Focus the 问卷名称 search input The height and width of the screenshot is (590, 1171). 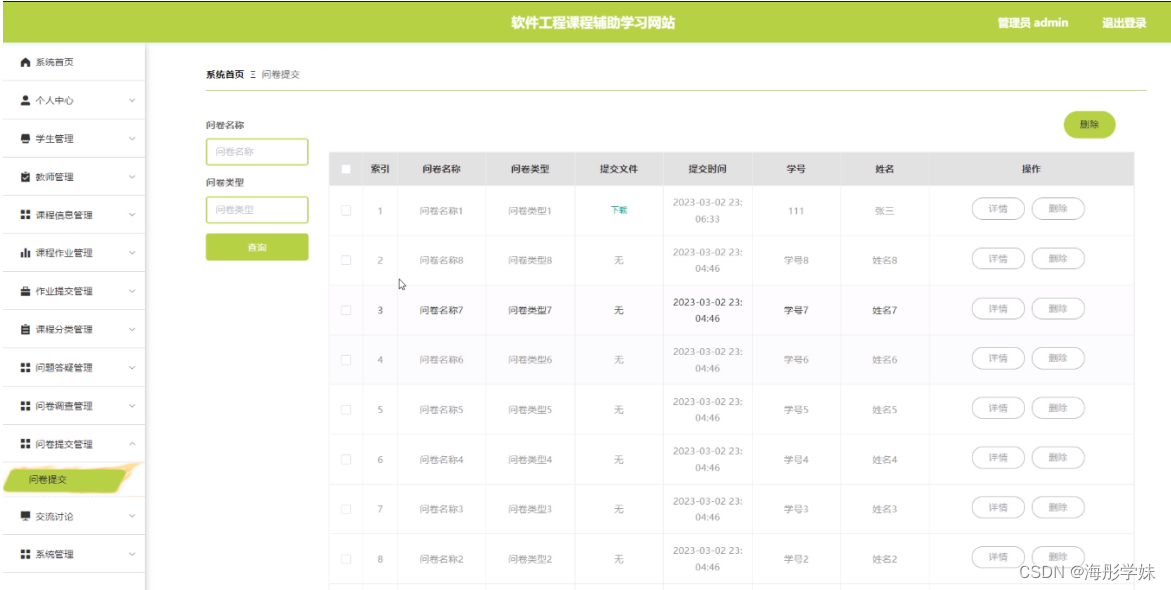pos(257,152)
